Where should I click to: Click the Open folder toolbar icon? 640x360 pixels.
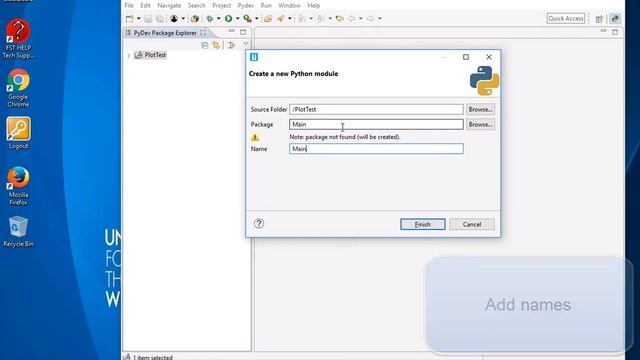point(268,18)
